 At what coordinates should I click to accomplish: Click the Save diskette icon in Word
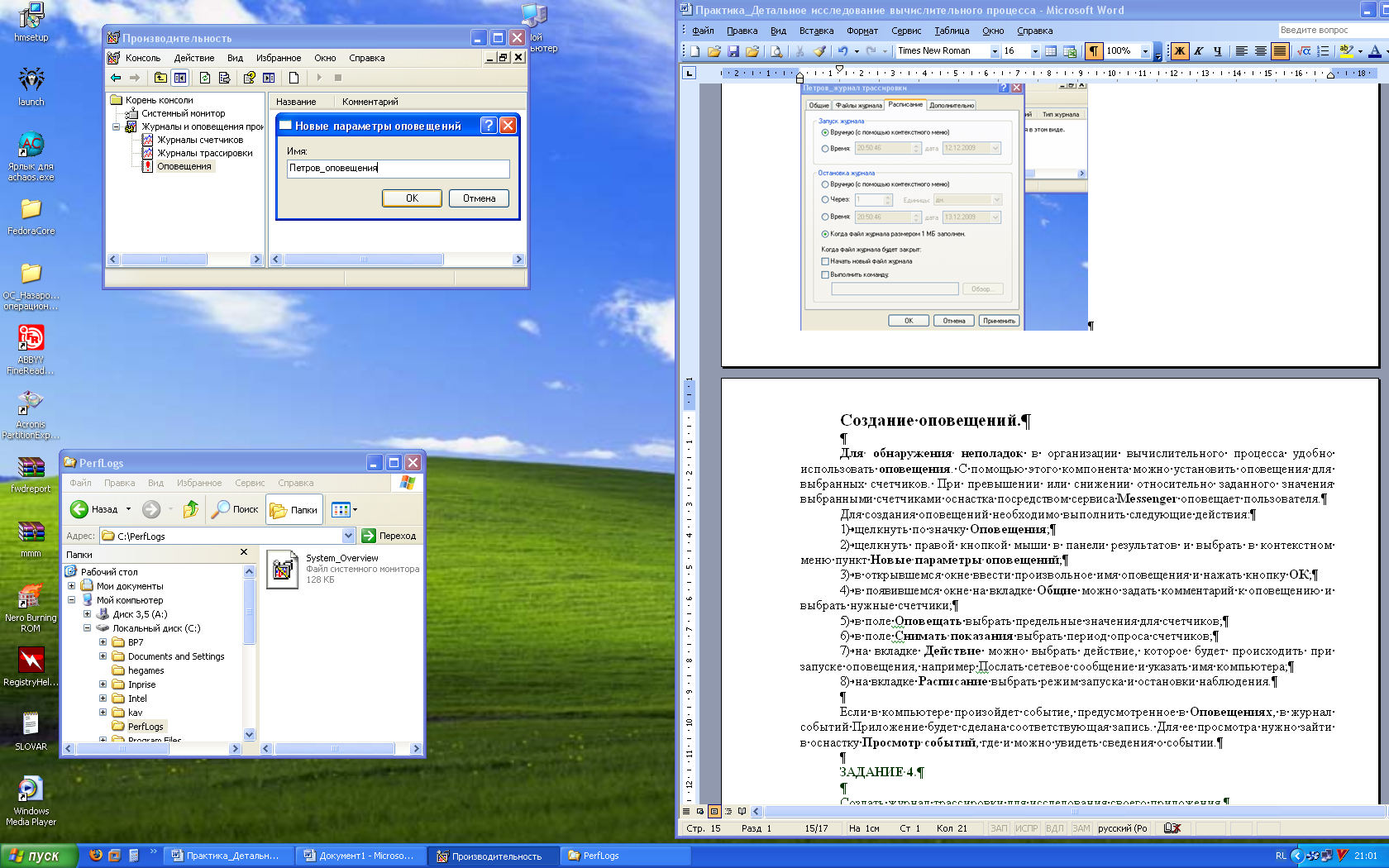coord(733,51)
